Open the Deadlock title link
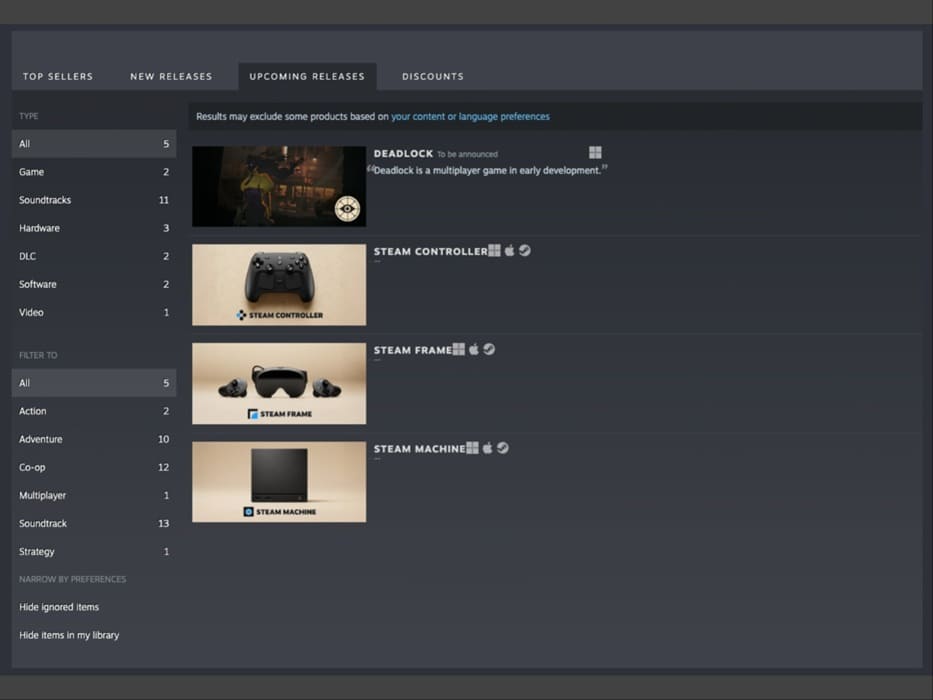Screen dimensions: 933x700 click(403, 154)
